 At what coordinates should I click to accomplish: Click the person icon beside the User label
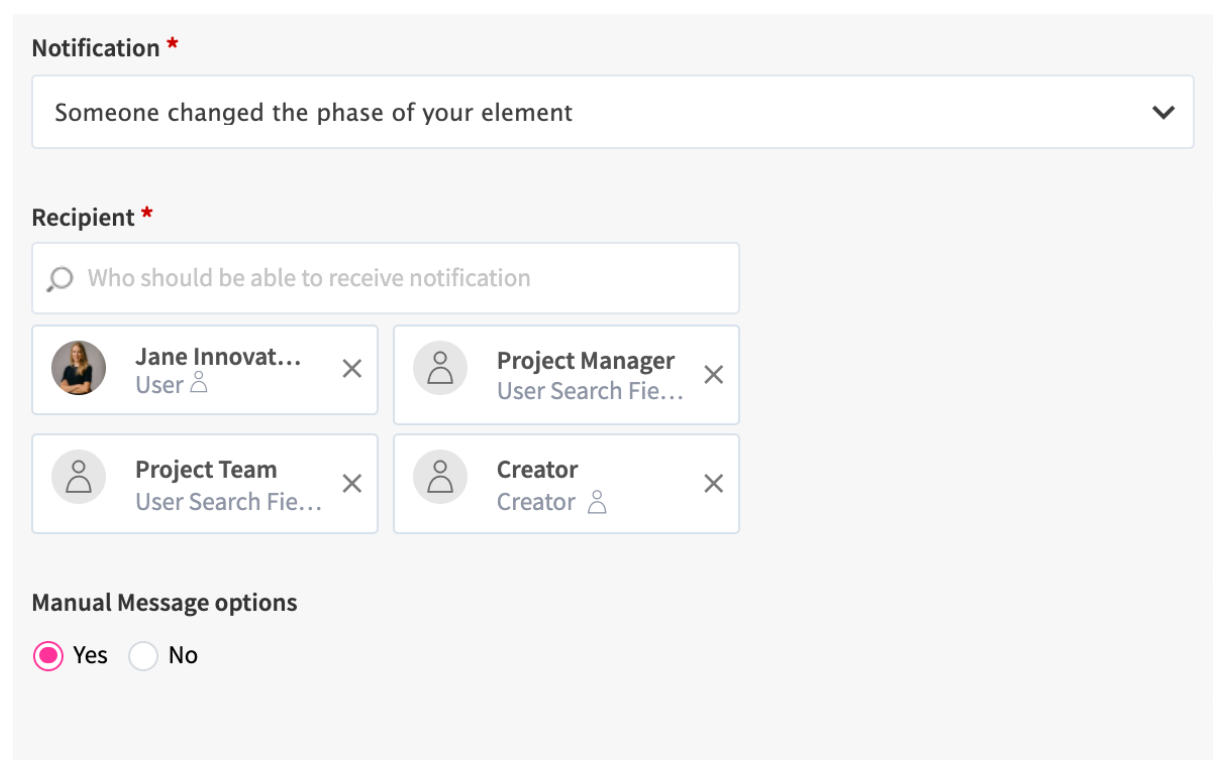coord(198,382)
